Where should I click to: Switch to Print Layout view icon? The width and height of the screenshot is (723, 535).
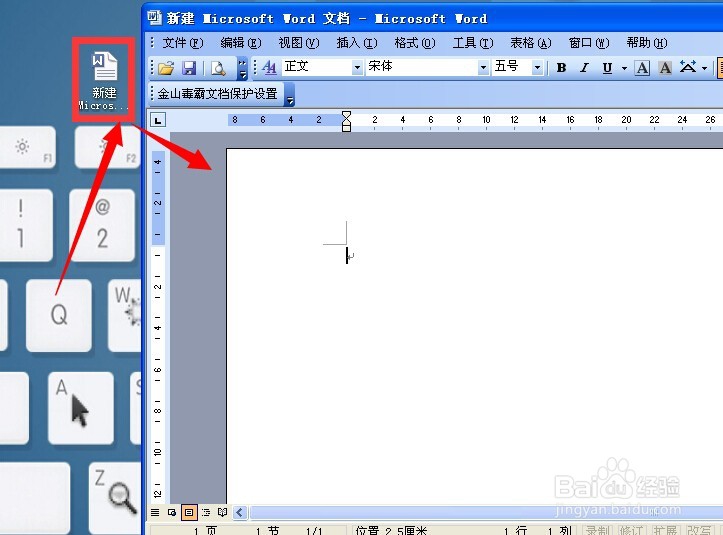[x=189, y=512]
